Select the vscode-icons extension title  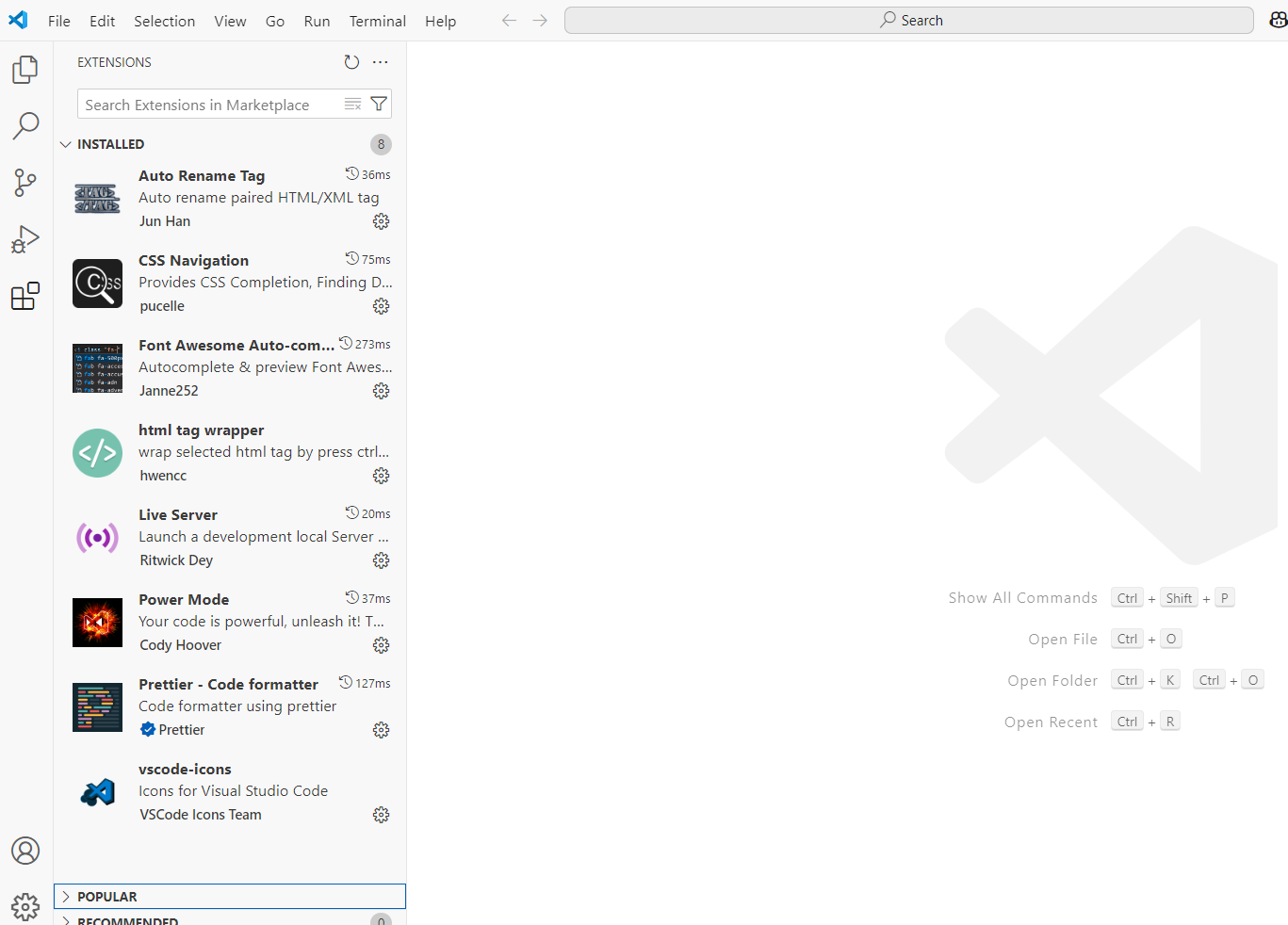click(185, 770)
